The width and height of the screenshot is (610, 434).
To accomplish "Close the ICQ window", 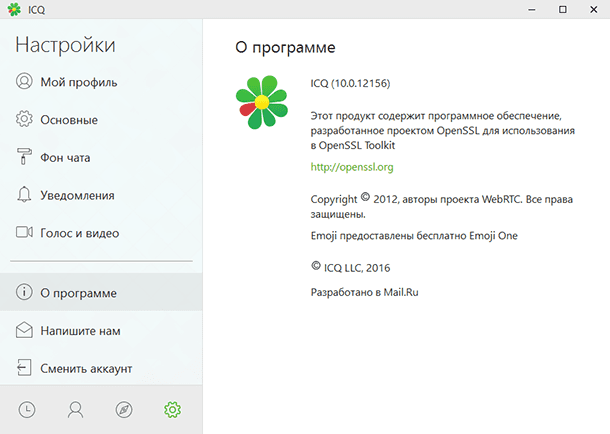I will point(594,9).
